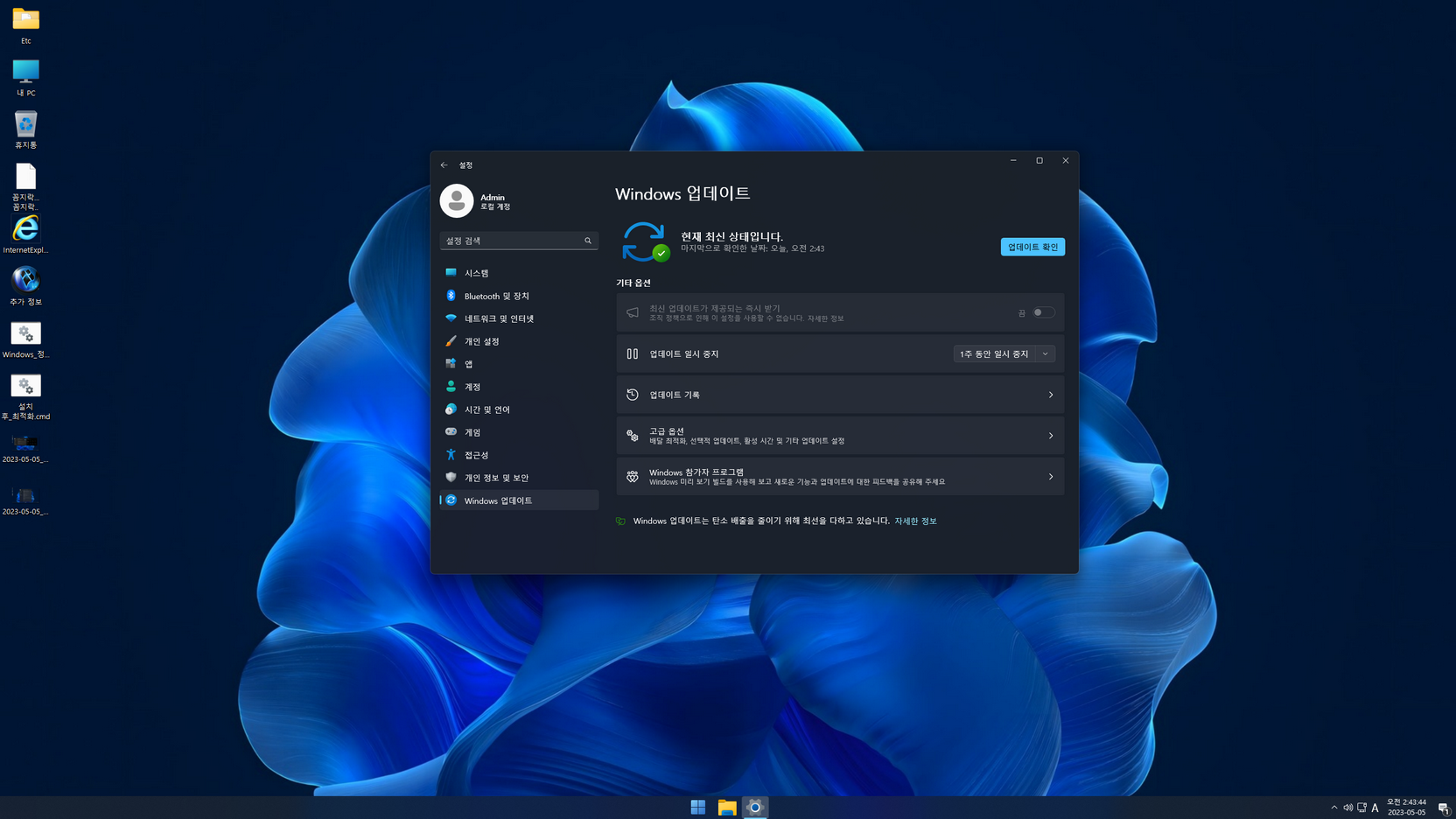Click the large update status sync icon
The width and height of the screenshot is (1456, 819).
[x=645, y=241]
